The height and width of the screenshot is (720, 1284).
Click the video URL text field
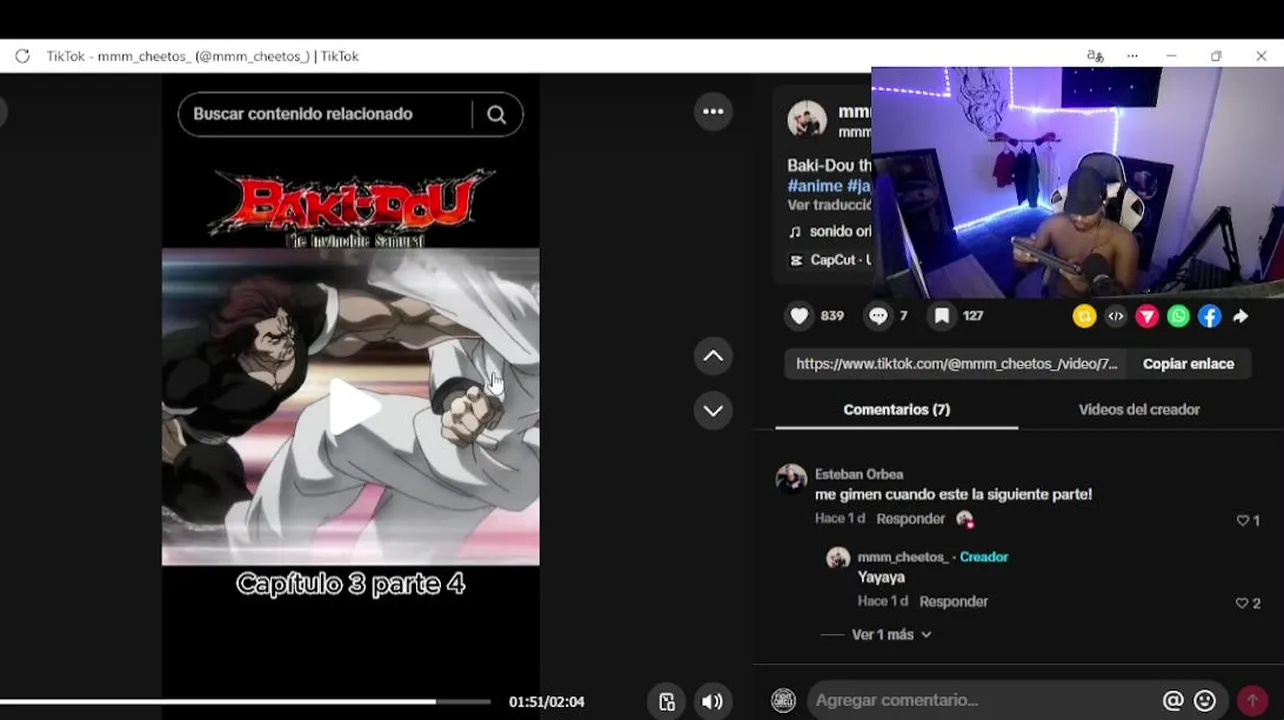(x=956, y=364)
